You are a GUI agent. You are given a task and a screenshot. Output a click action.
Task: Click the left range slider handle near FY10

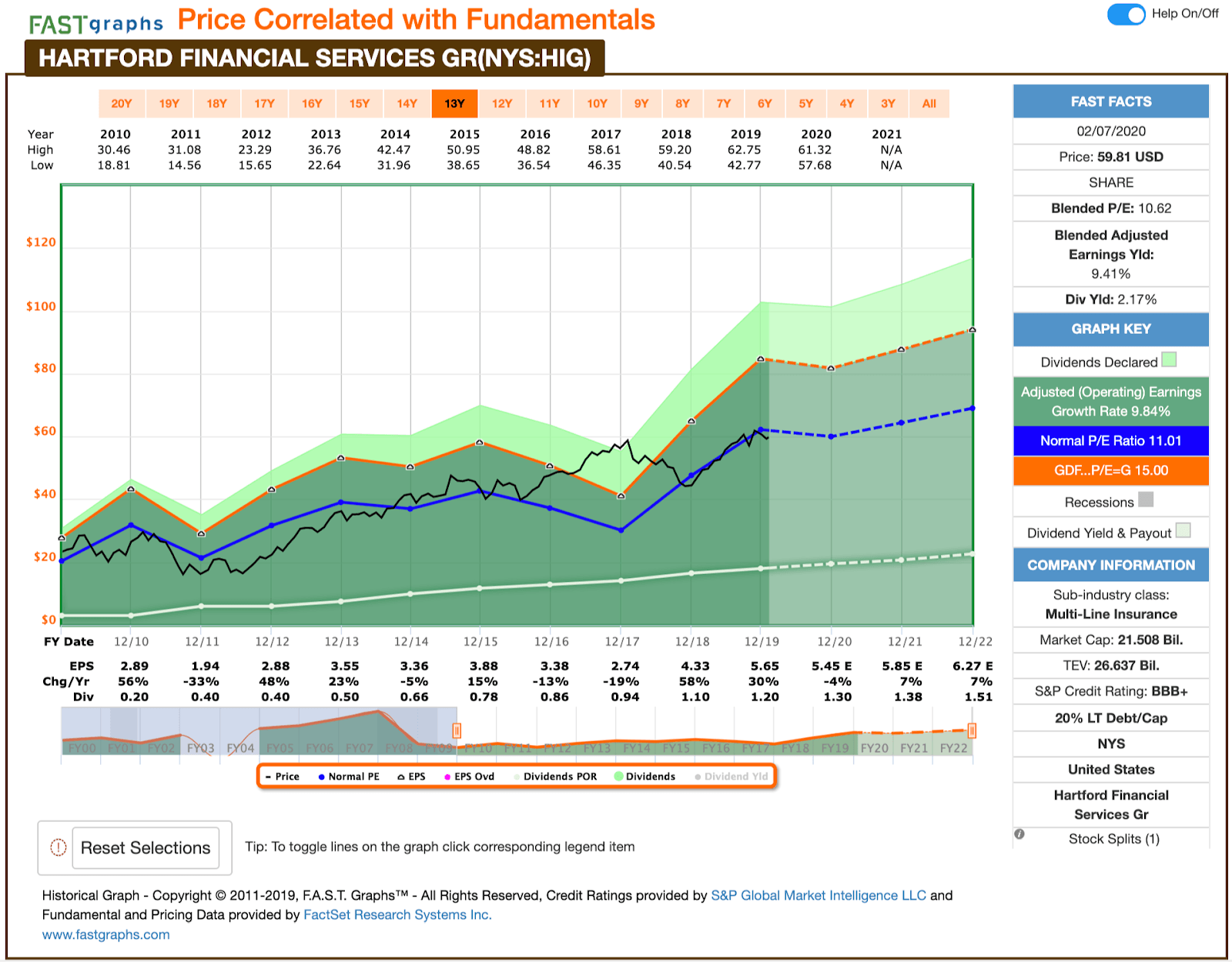point(457,731)
